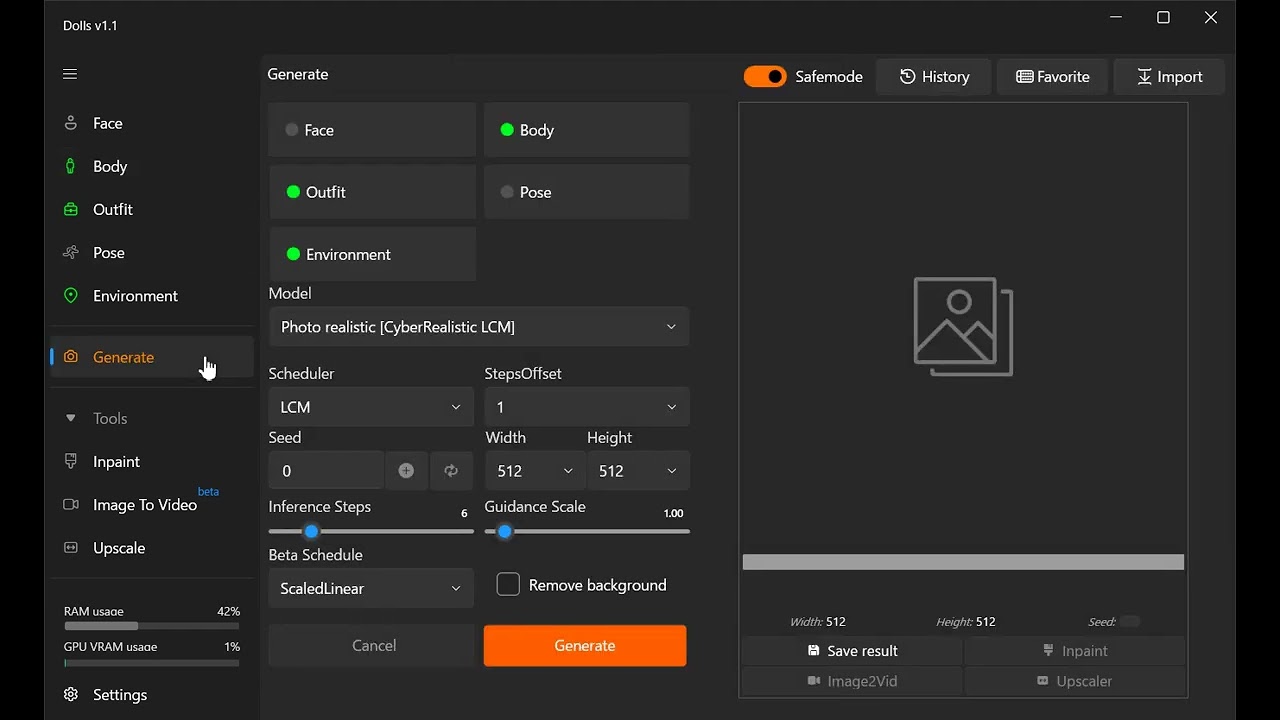Go to the Face page in sidebar
The height and width of the screenshot is (720, 1280).
click(150, 123)
